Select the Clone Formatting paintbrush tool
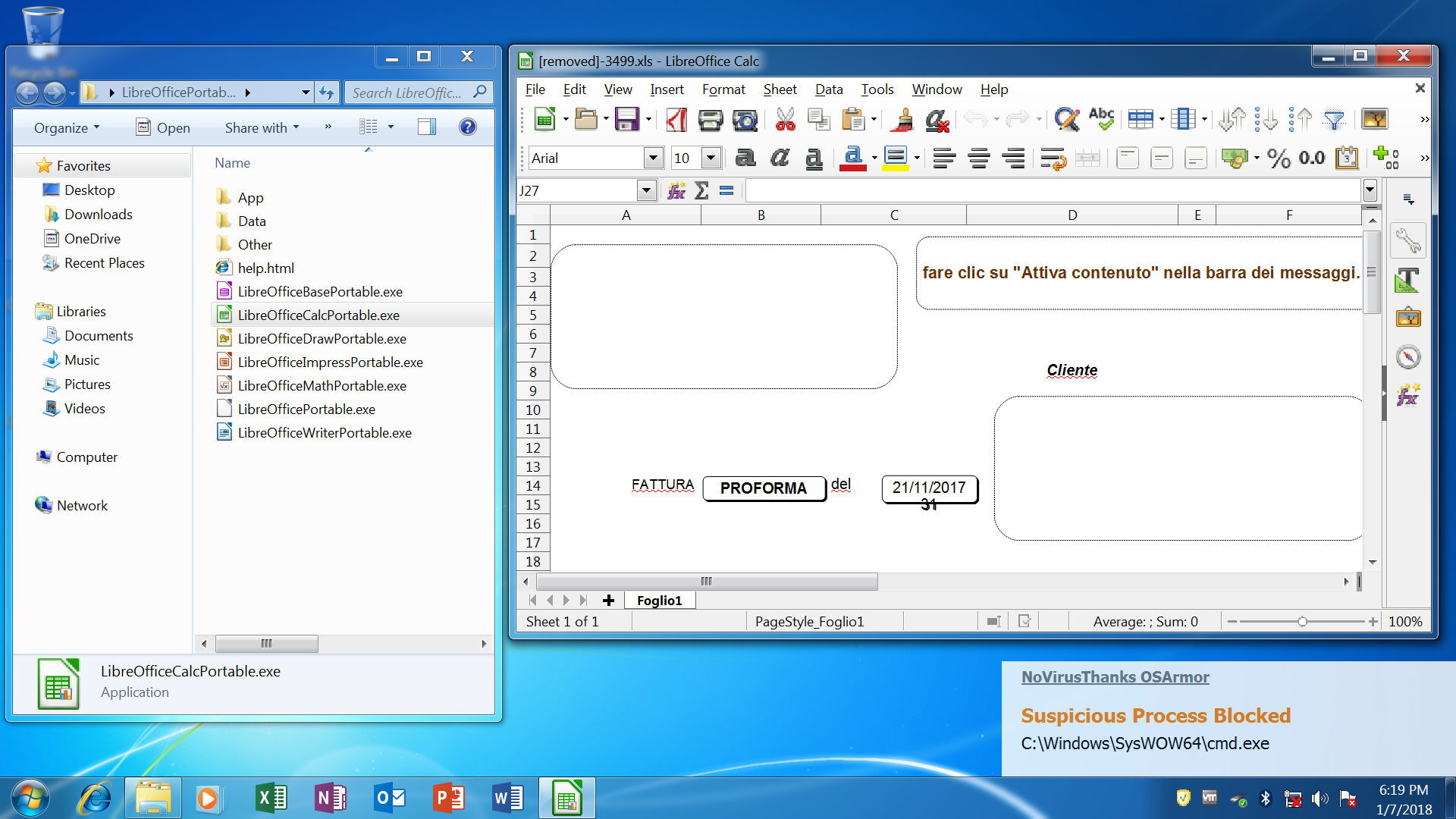The image size is (1456, 819). [x=903, y=119]
